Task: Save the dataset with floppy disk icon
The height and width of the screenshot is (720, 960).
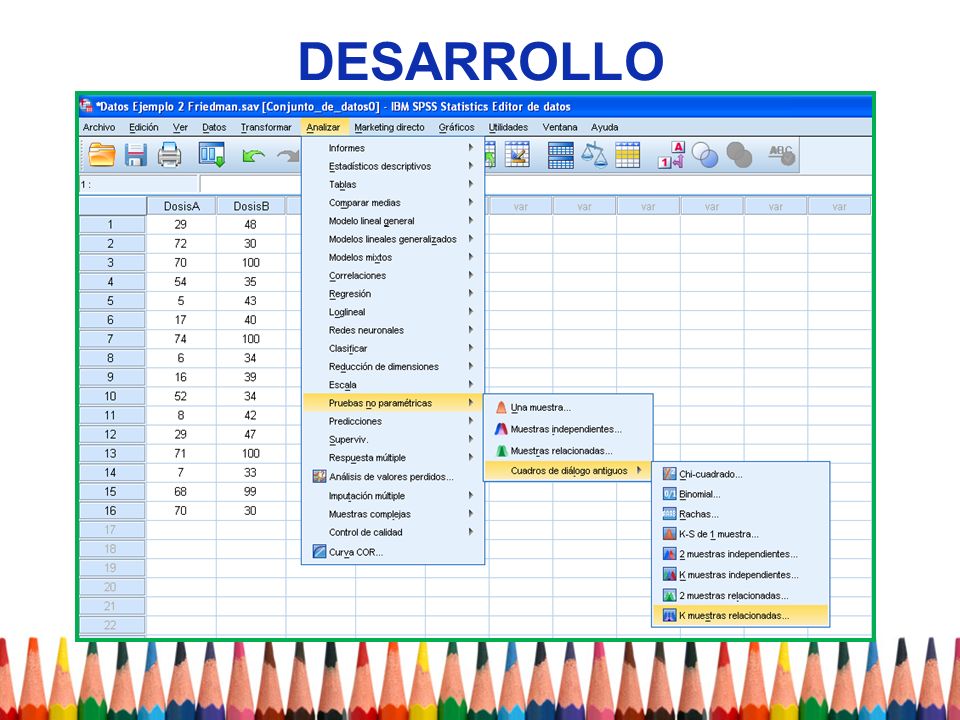Action: point(135,155)
